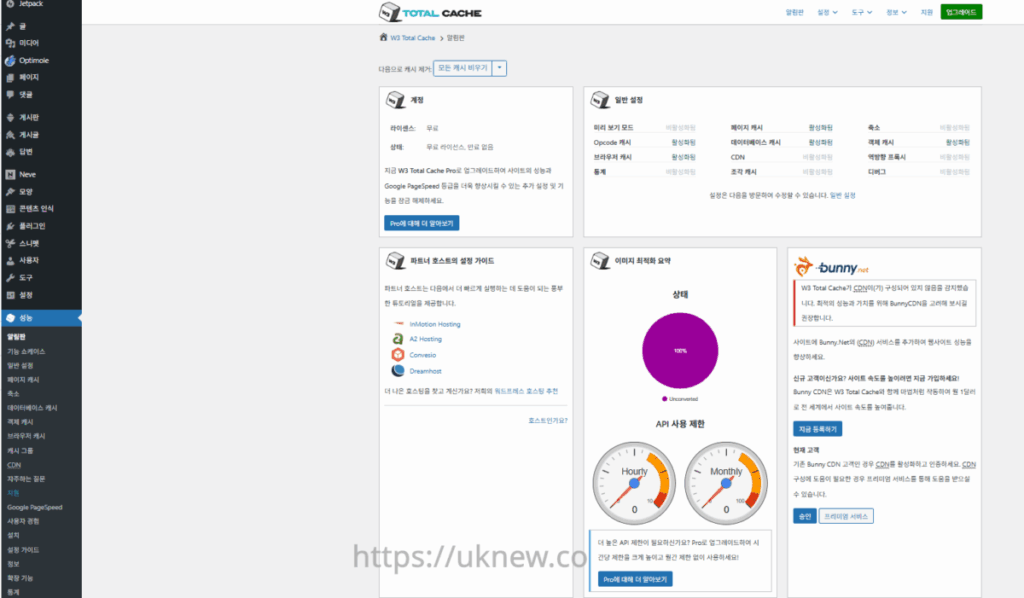The width and height of the screenshot is (1024, 598).
Task: Click the green 업그레이드 button
Action: click(x=961, y=12)
